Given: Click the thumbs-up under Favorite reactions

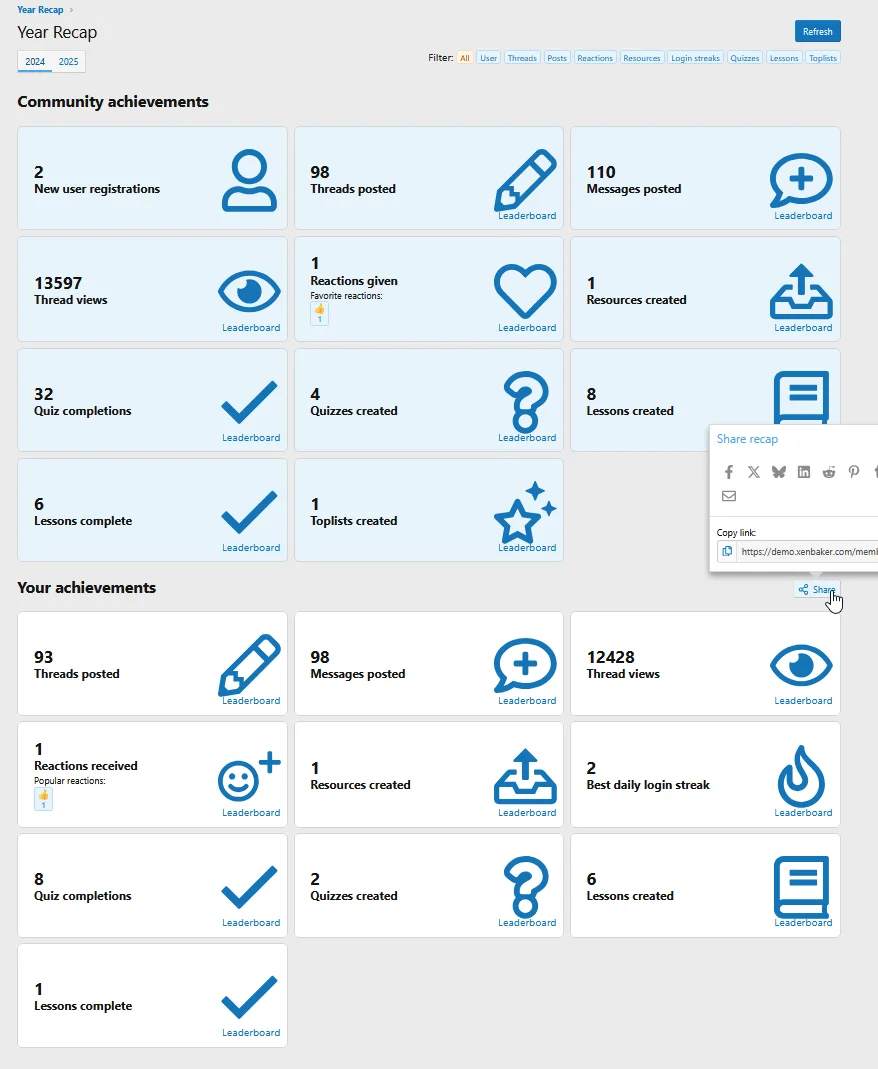Looking at the screenshot, I should point(320,313).
